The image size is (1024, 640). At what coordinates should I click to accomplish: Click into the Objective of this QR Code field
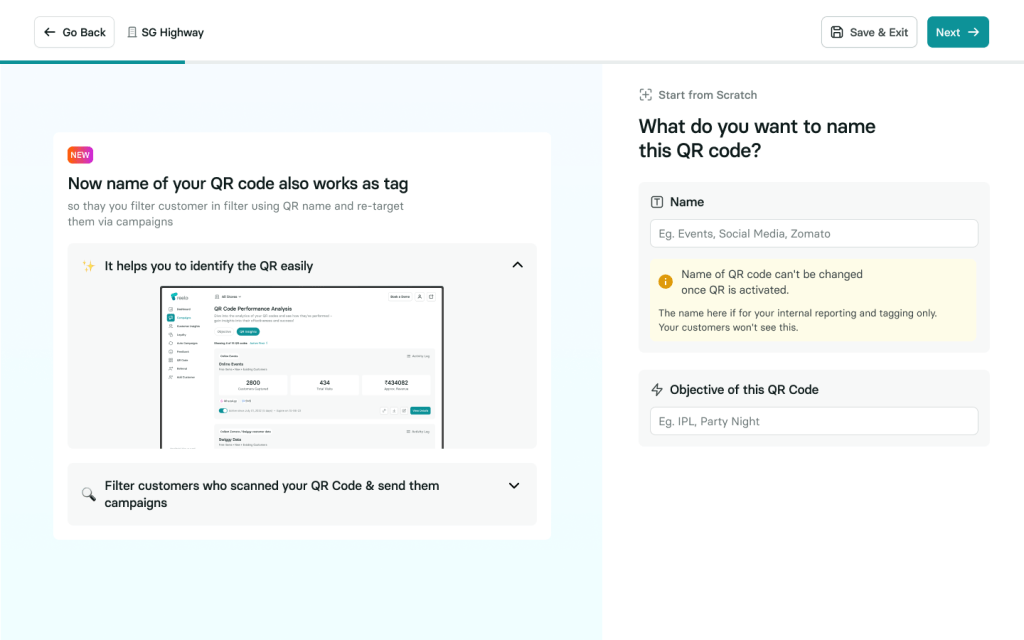pos(813,422)
